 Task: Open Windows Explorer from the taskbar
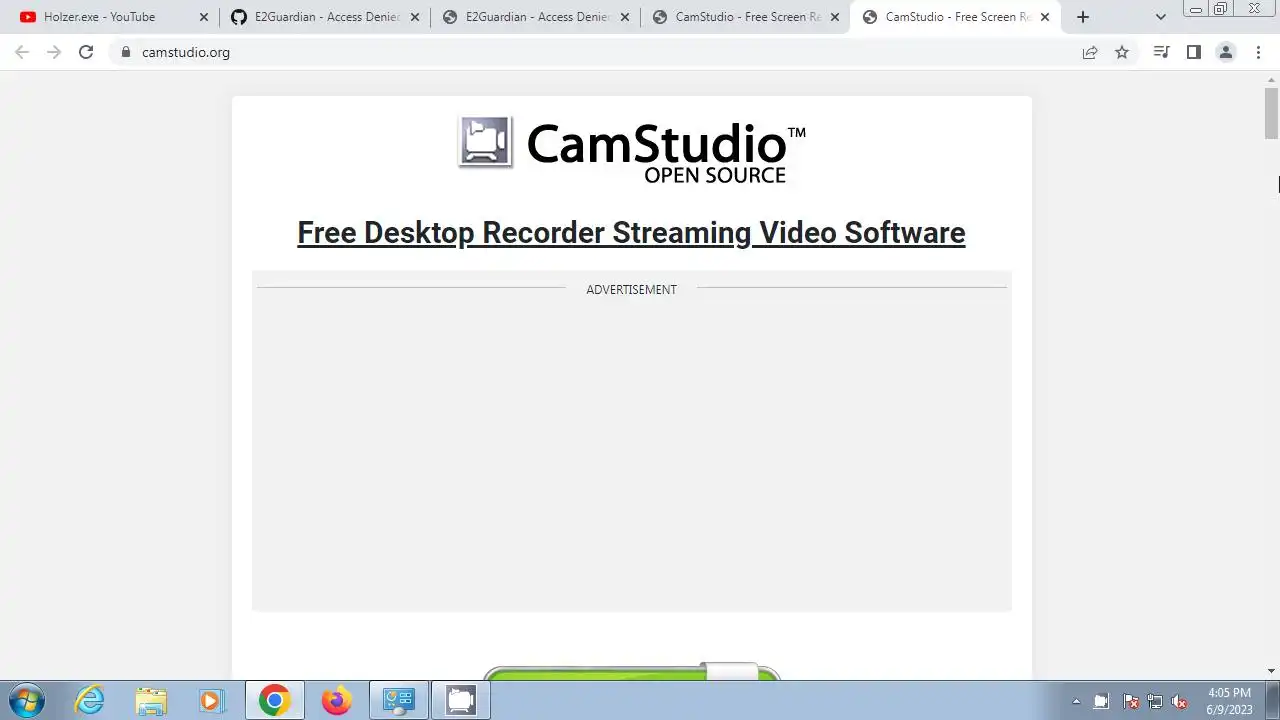coord(151,700)
